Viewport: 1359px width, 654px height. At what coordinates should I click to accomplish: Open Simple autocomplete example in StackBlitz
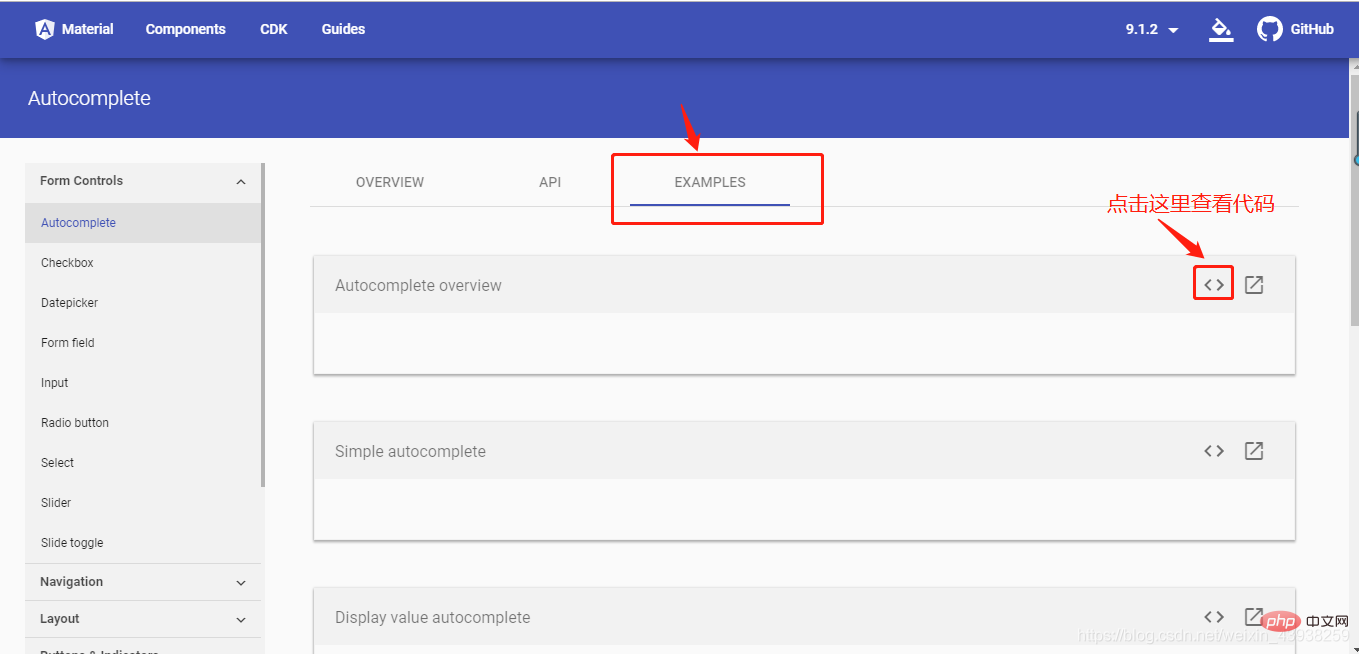pyautogui.click(x=1254, y=451)
